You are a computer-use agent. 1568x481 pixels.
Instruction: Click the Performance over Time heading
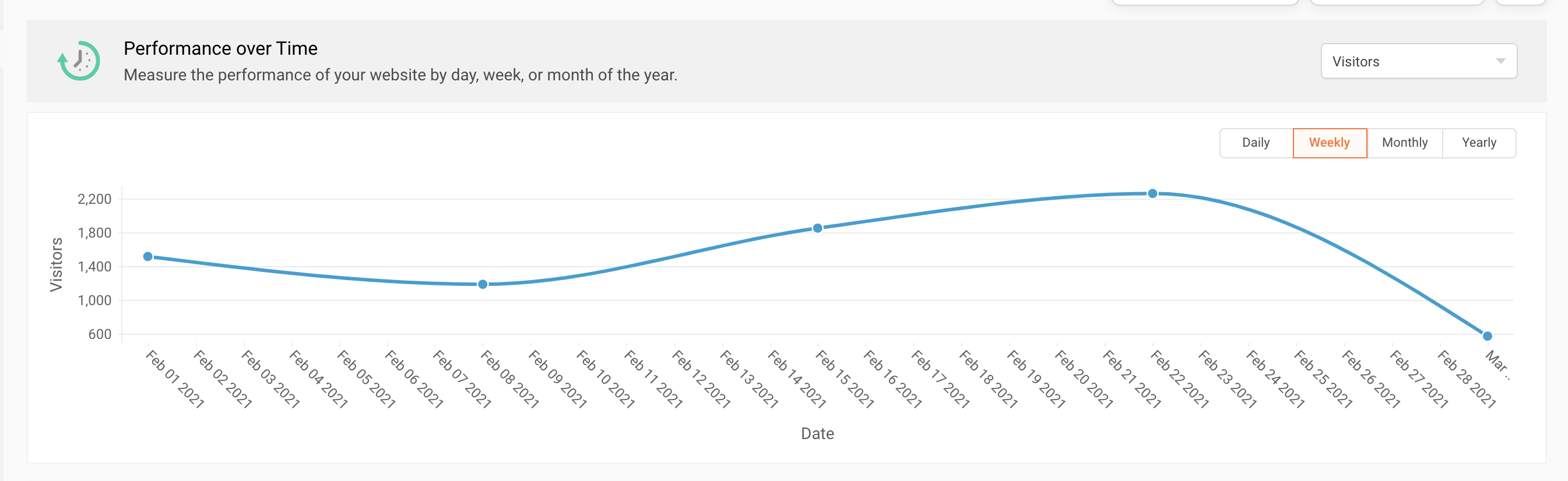click(220, 49)
